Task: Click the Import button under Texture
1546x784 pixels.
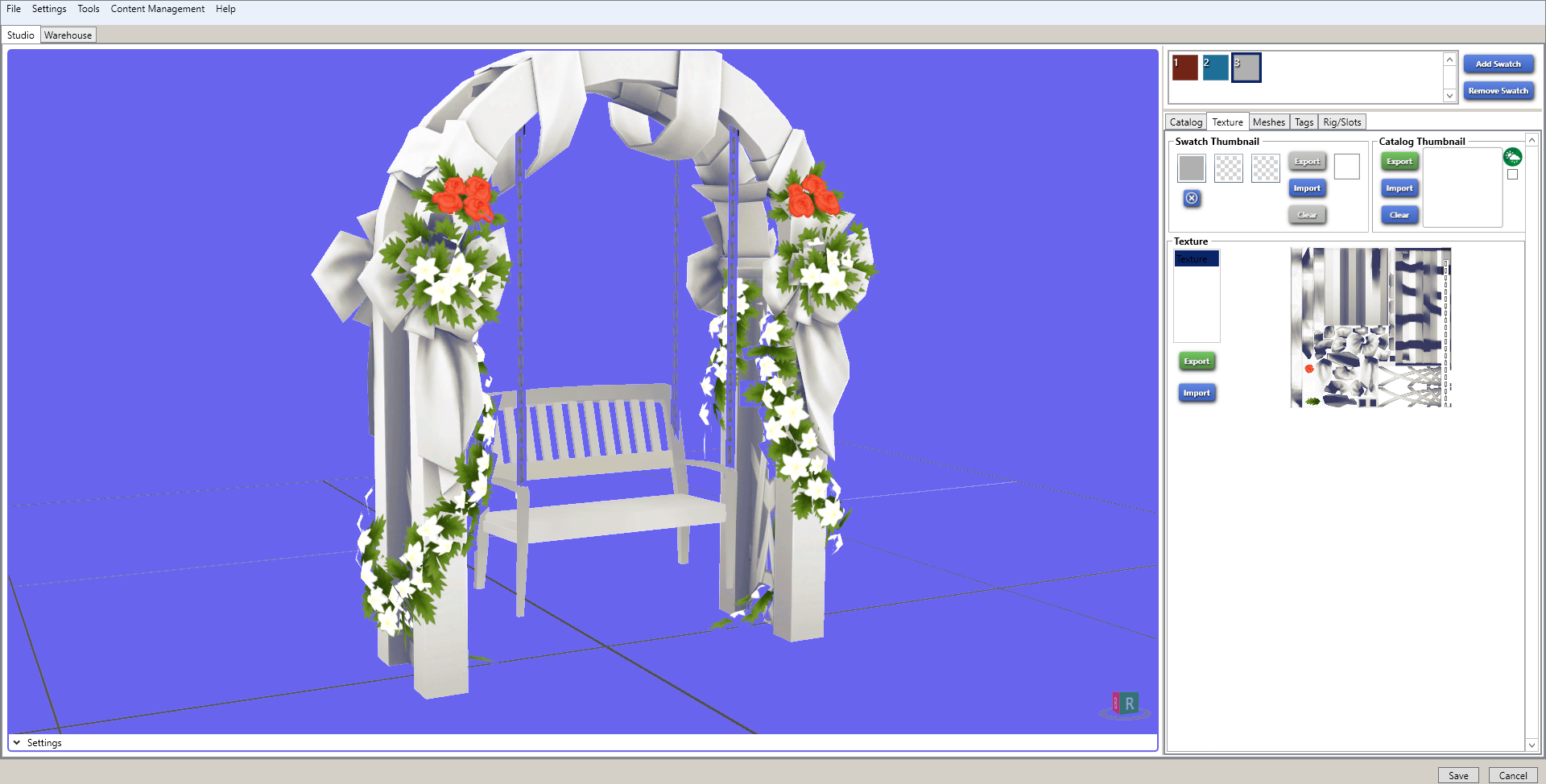Action: click(x=1197, y=393)
